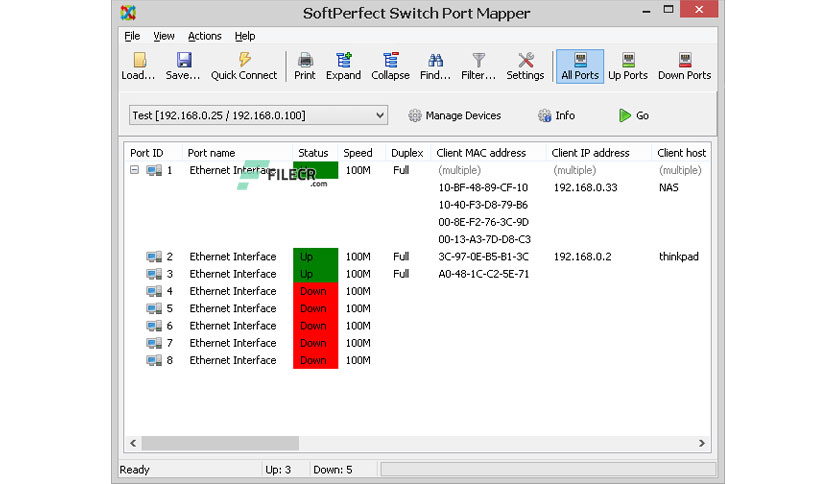Viewport: 836px width, 484px height.
Task: Expand all rows with Expand icon
Action: pos(343,66)
